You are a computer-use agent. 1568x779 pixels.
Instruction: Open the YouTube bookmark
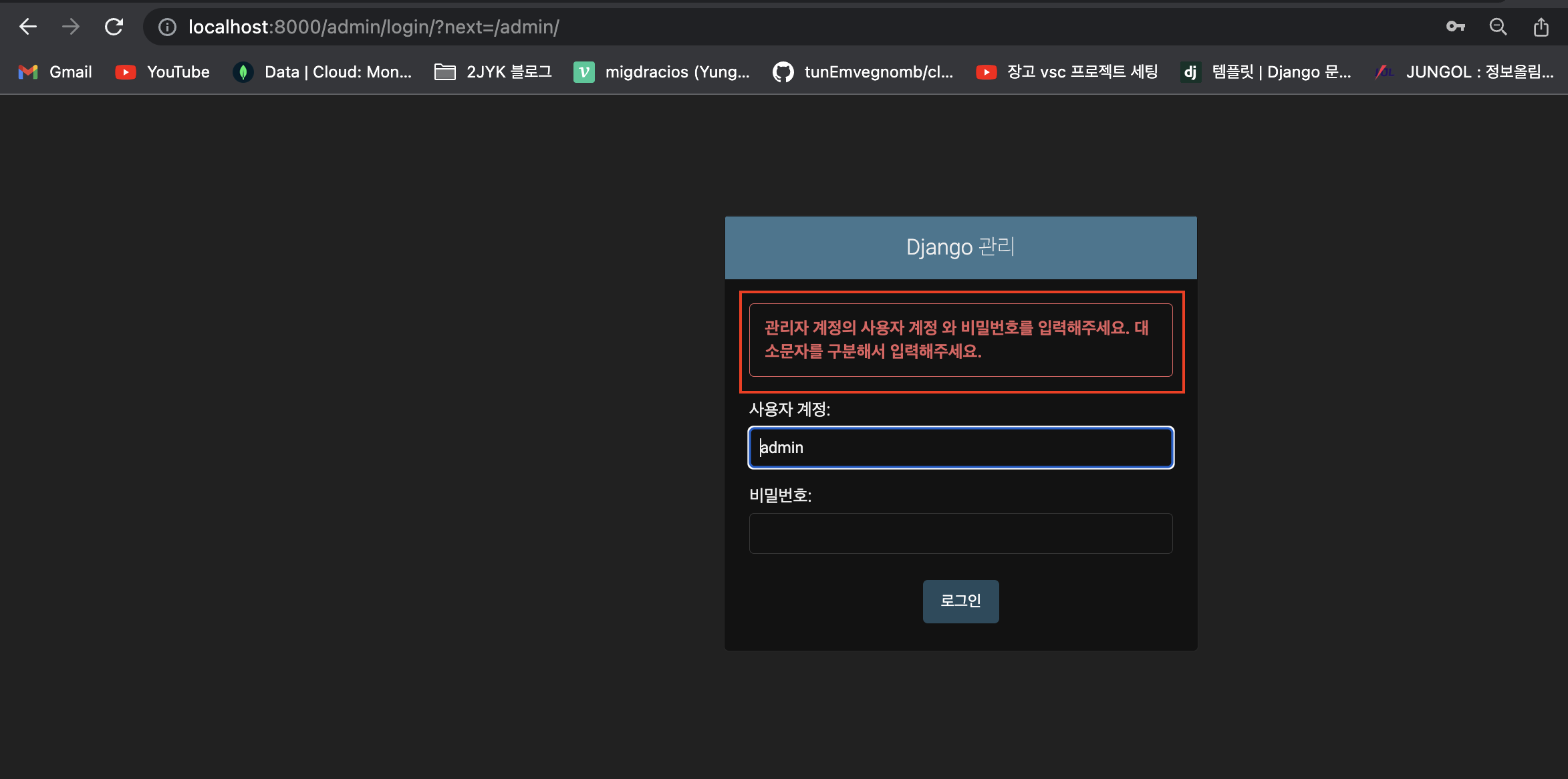[x=162, y=71]
